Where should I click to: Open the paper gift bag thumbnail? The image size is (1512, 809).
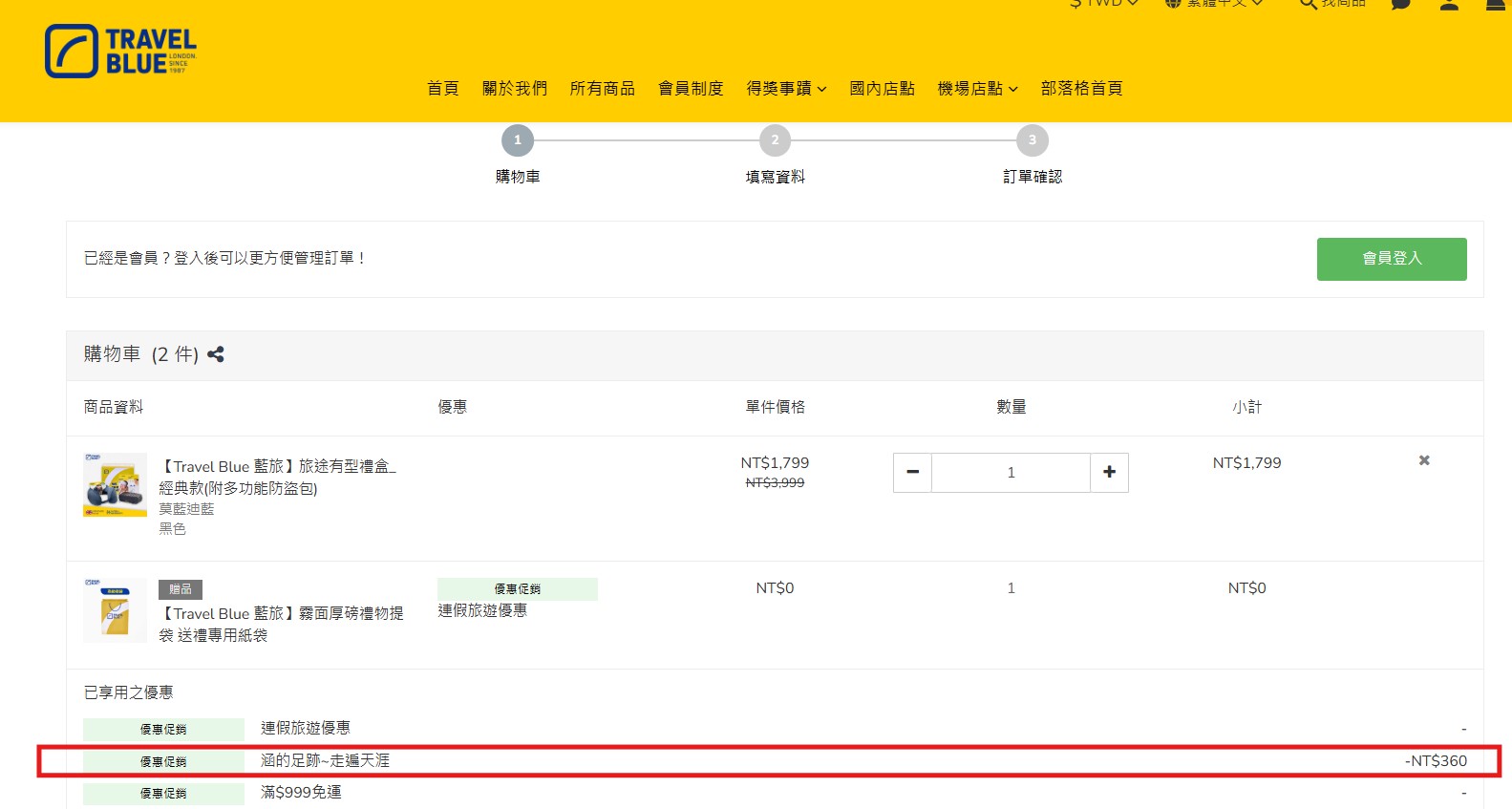point(115,610)
